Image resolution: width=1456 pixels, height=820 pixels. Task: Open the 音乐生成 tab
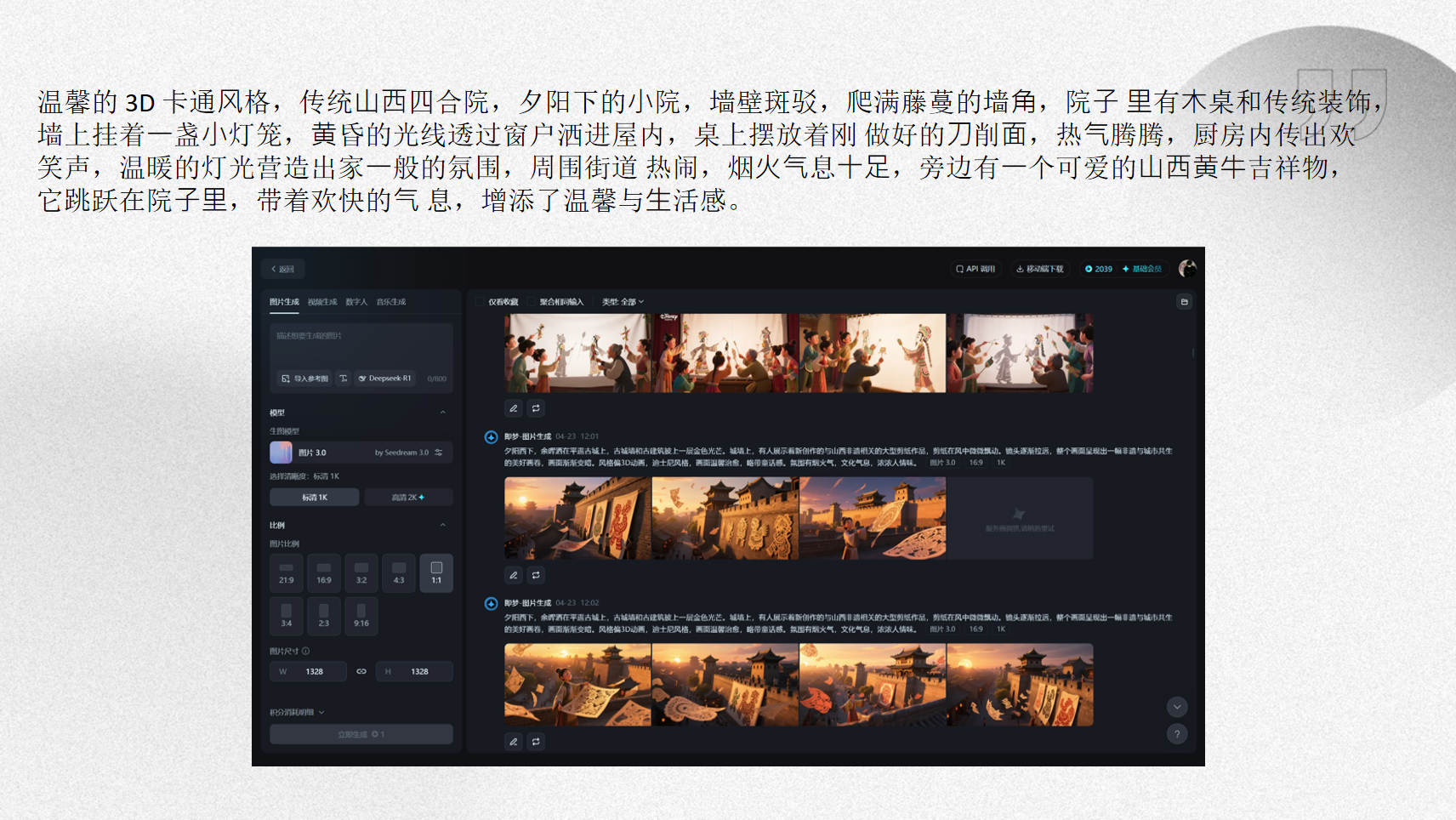tap(391, 302)
